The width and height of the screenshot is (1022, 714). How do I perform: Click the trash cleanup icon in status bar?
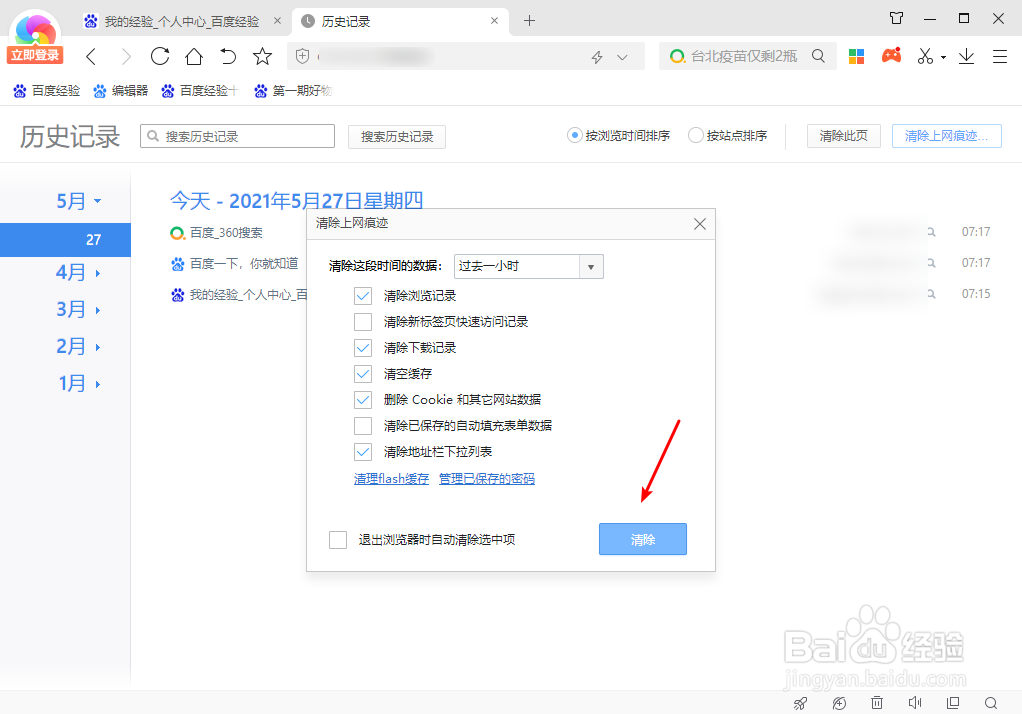click(x=877, y=703)
